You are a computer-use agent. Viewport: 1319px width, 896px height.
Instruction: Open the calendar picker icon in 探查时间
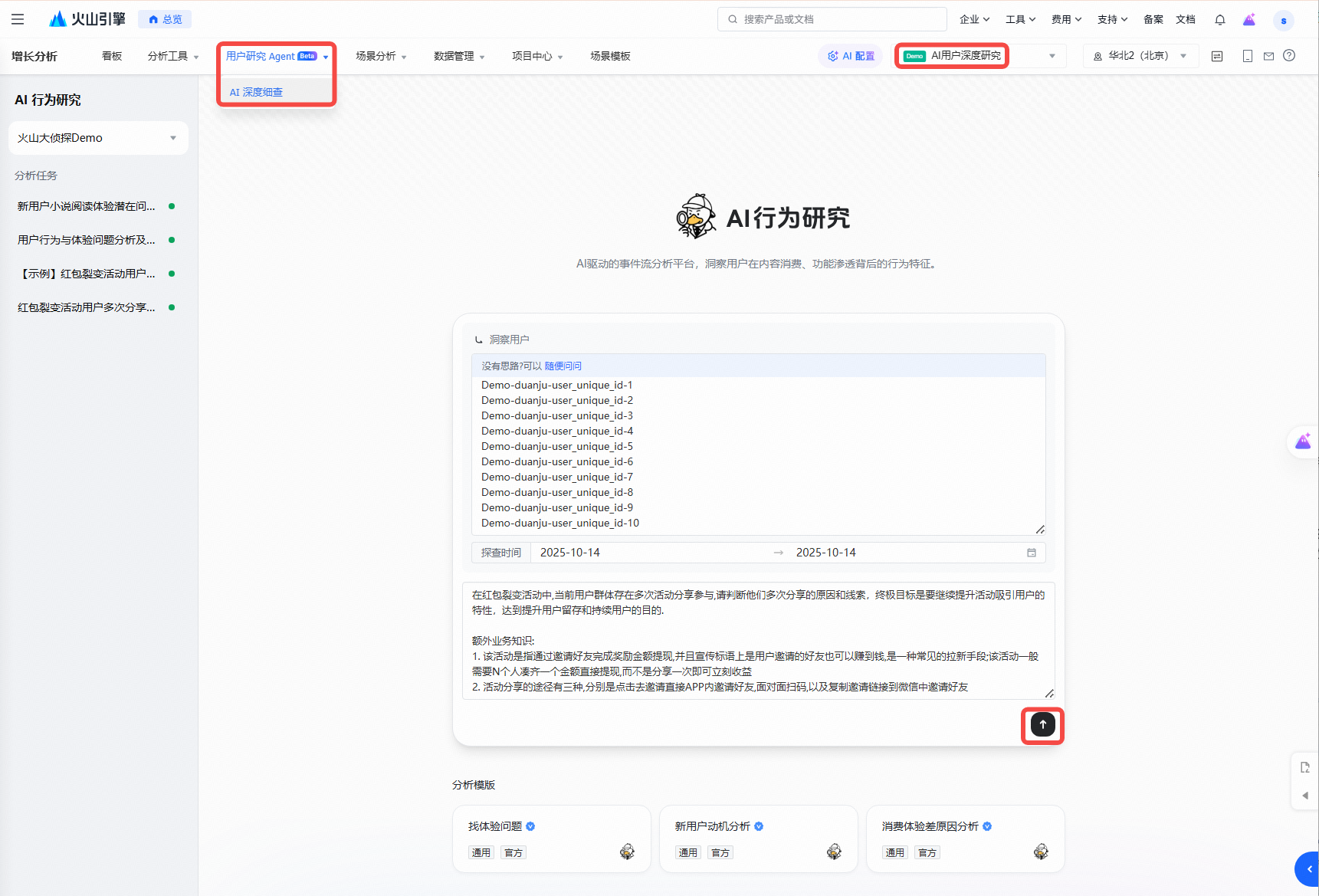click(x=1032, y=553)
